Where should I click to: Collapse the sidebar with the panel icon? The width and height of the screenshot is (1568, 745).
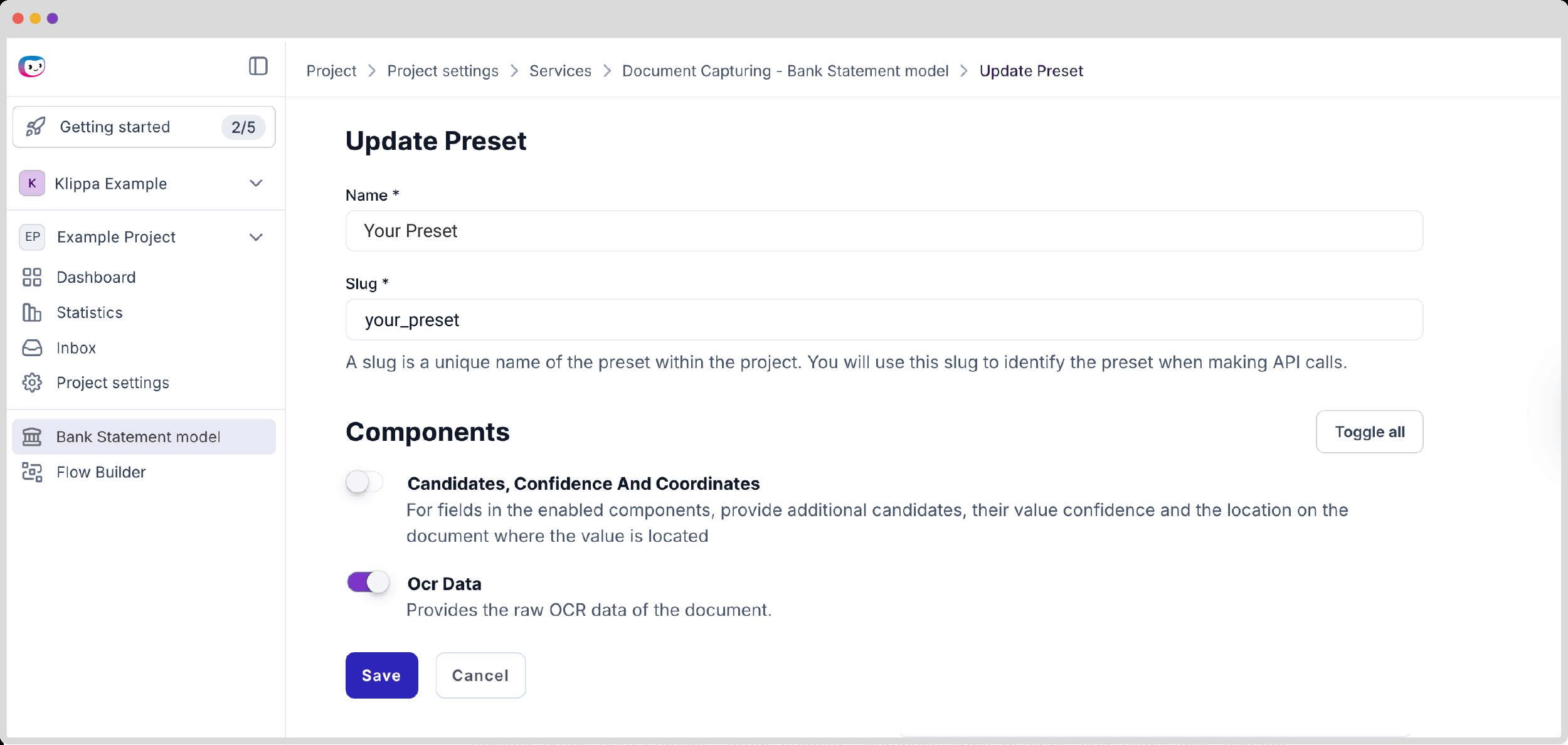pyautogui.click(x=258, y=66)
